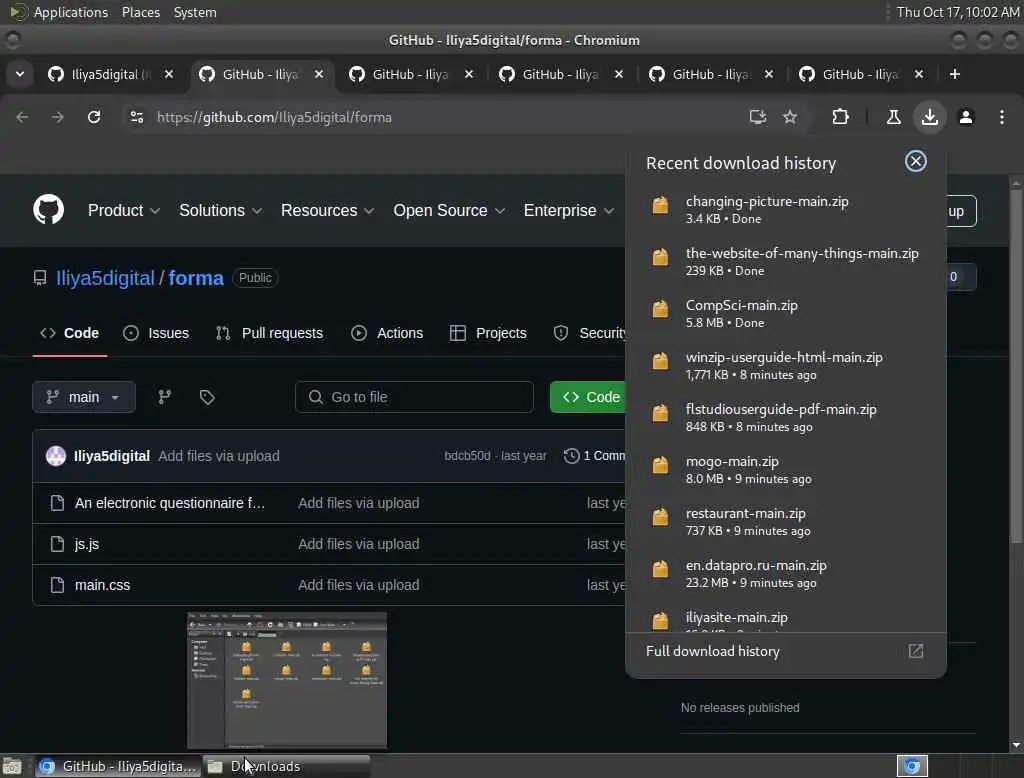Open the main branch selector dropdown
The height and width of the screenshot is (778, 1024).
tap(84, 397)
